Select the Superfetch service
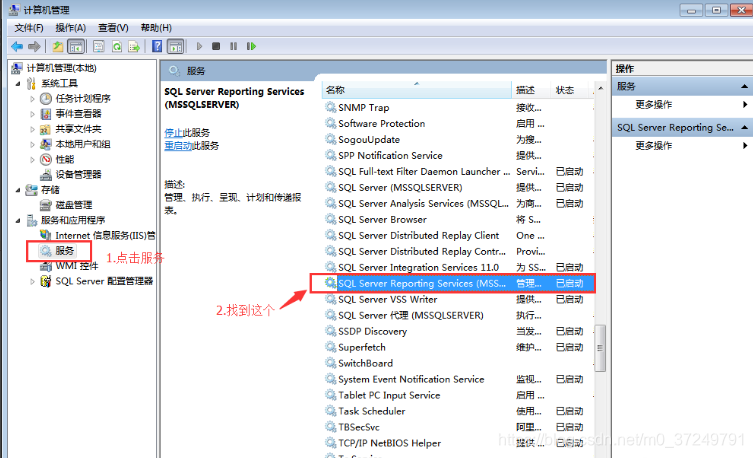 459,347
